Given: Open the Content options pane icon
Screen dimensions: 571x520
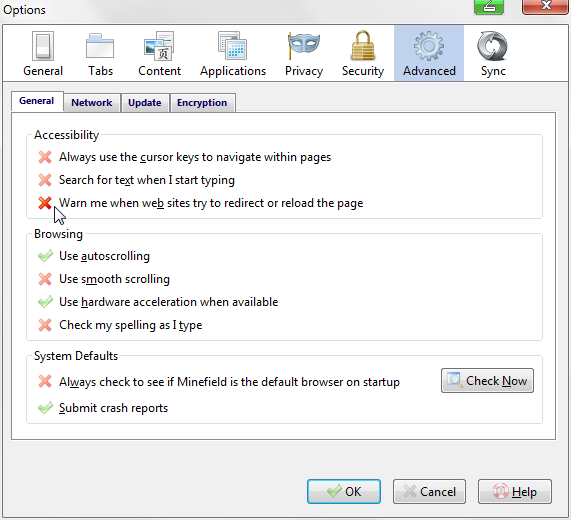Looking at the screenshot, I should point(159,54).
